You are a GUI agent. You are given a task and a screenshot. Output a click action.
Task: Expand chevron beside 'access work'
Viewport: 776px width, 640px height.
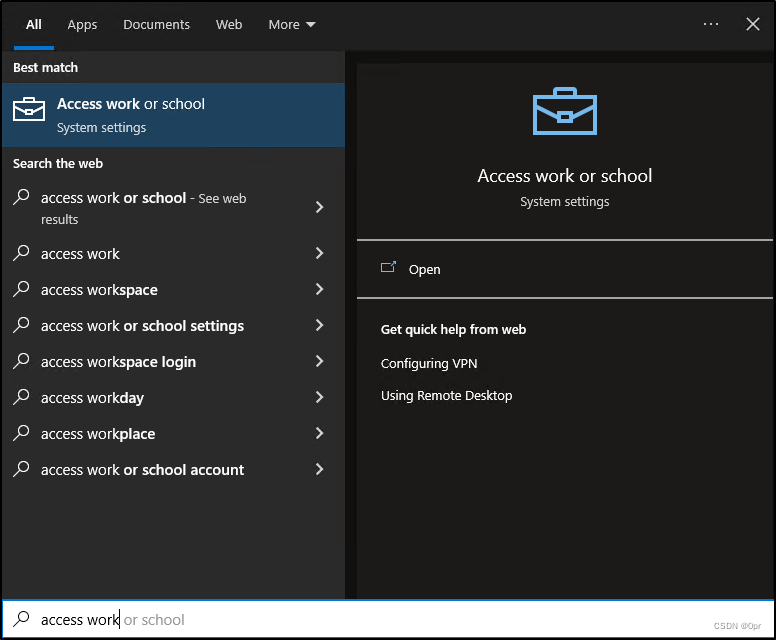coord(319,253)
